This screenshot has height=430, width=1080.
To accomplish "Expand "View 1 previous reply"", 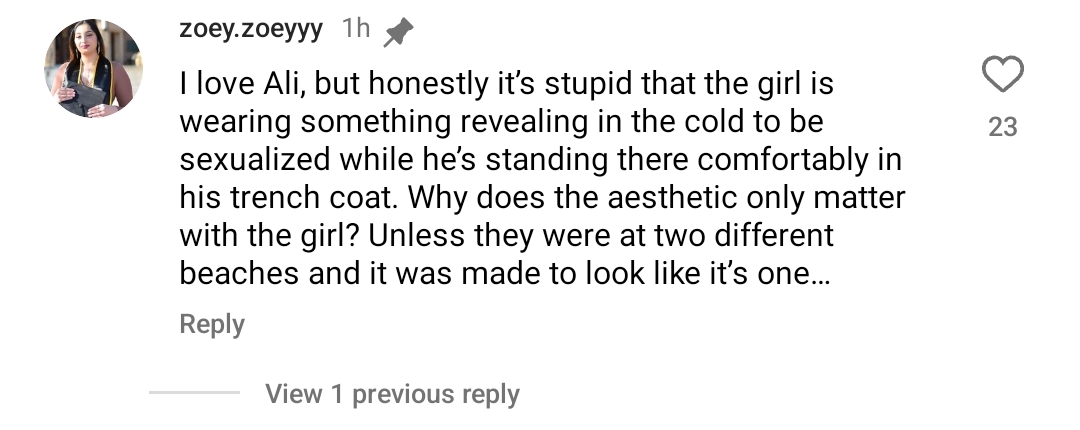I will pos(392,394).
